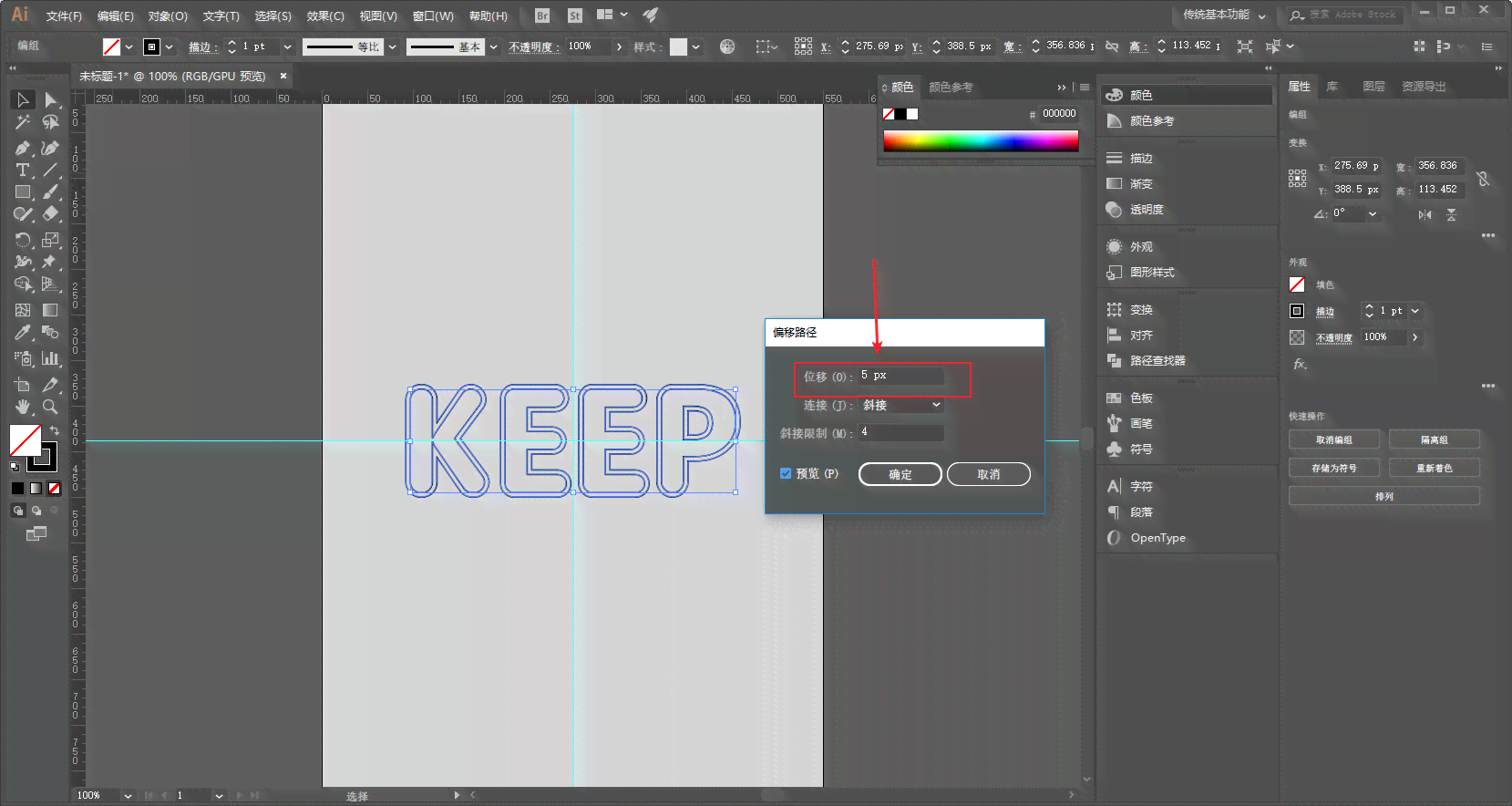Select the Pen tool
The height and width of the screenshot is (806, 1512).
23,148
